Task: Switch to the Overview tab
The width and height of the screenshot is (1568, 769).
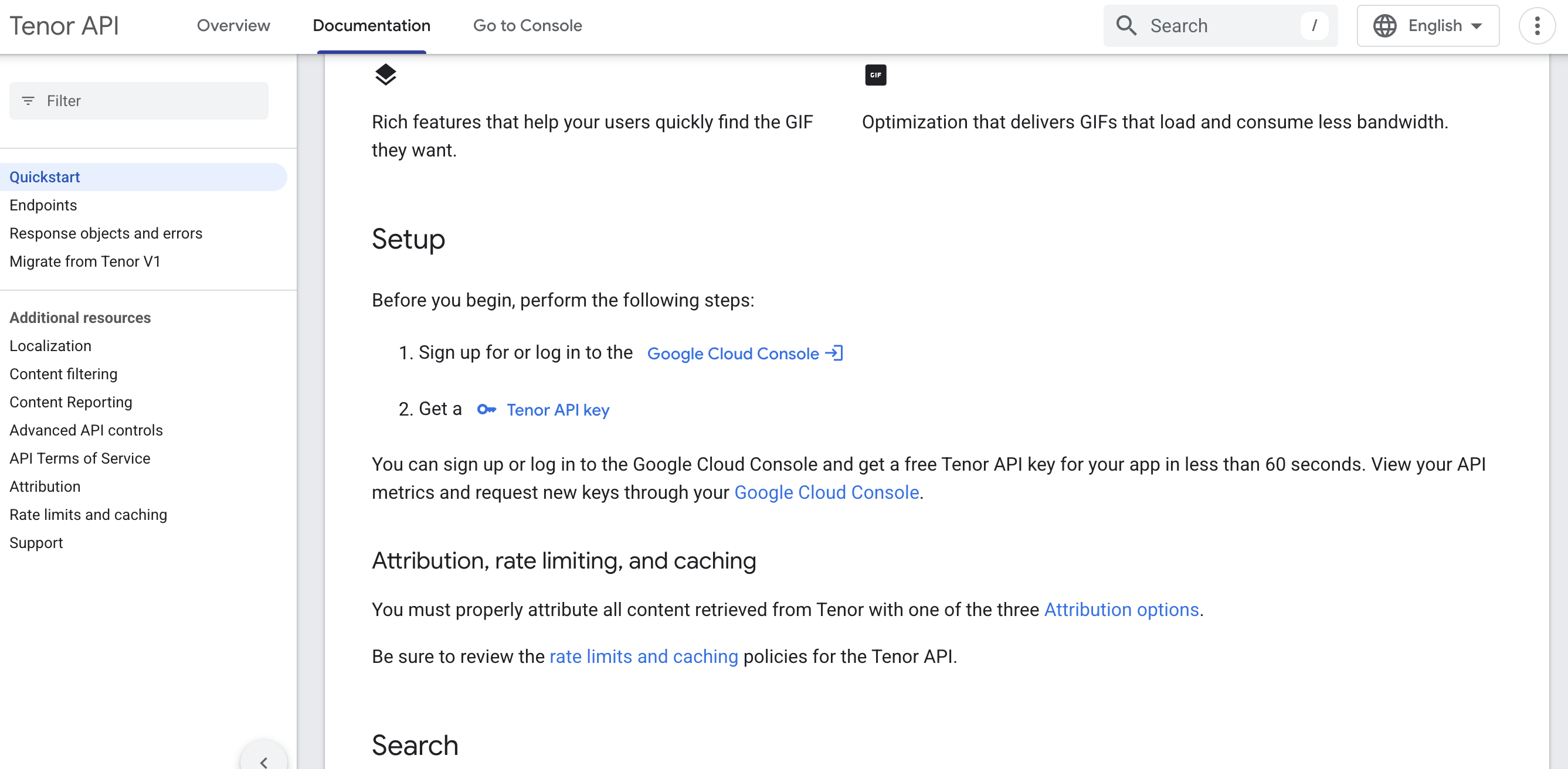Action: [x=233, y=26]
